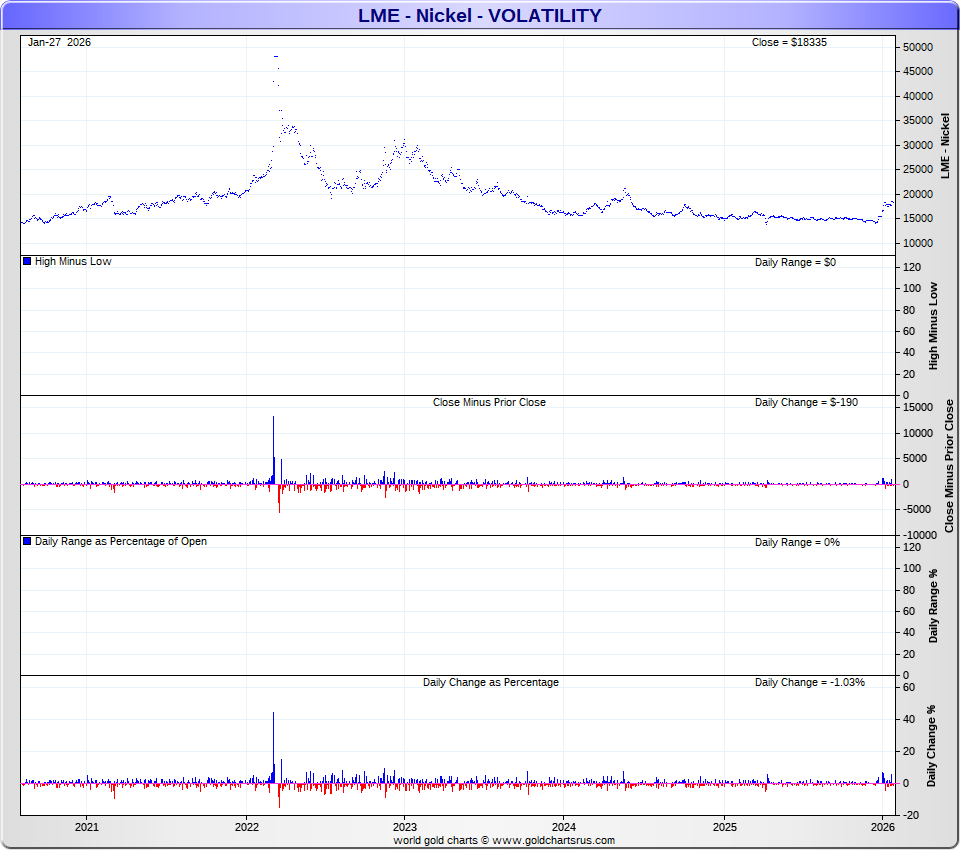Click the Daily Range = $0 readout
Viewport: 960px width, 850px height.
795,261
